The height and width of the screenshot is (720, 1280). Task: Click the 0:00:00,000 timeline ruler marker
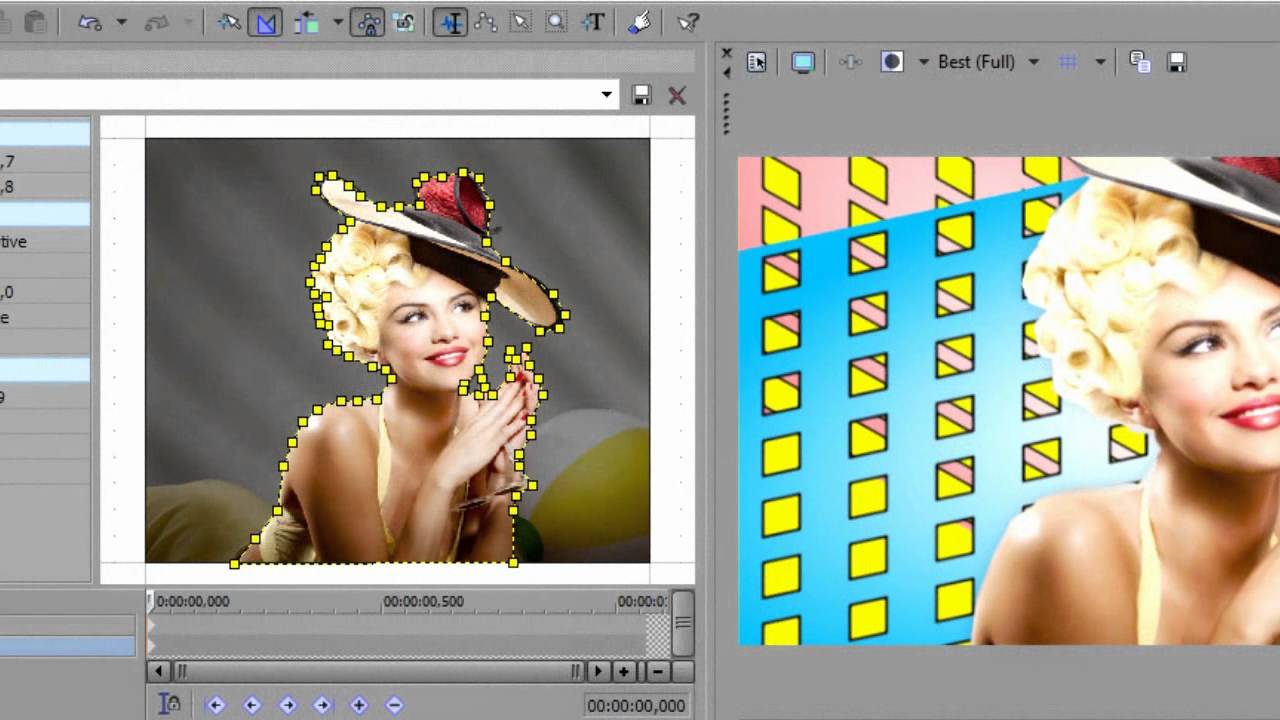[192, 601]
